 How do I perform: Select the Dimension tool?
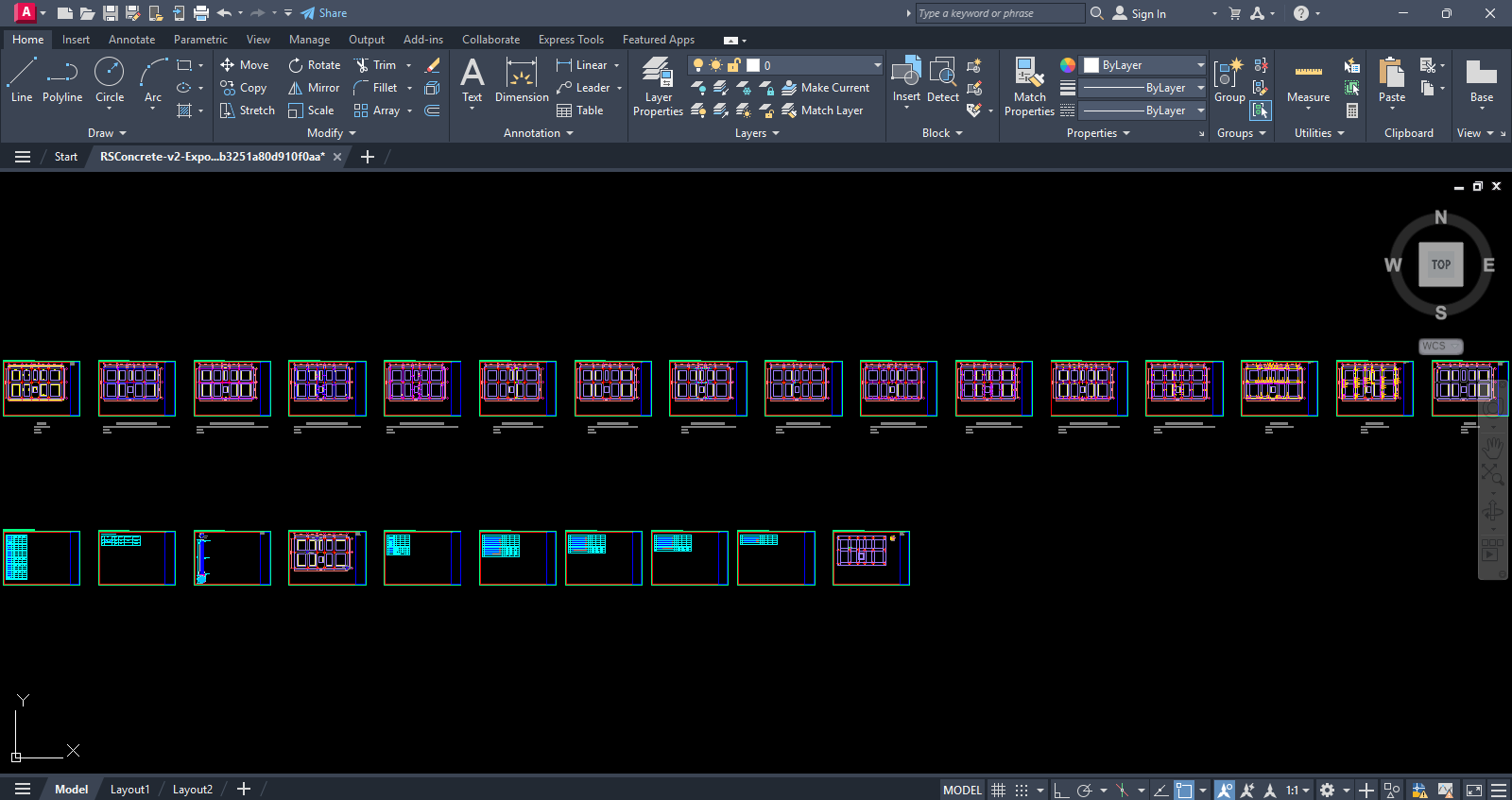pyautogui.click(x=522, y=79)
